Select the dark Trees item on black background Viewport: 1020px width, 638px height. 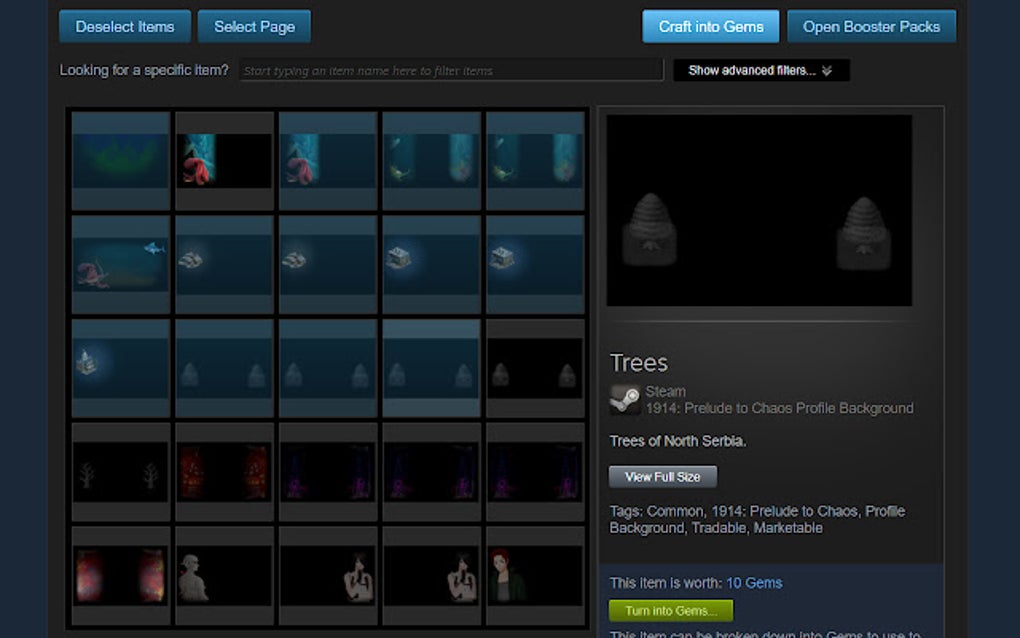(x=535, y=368)
